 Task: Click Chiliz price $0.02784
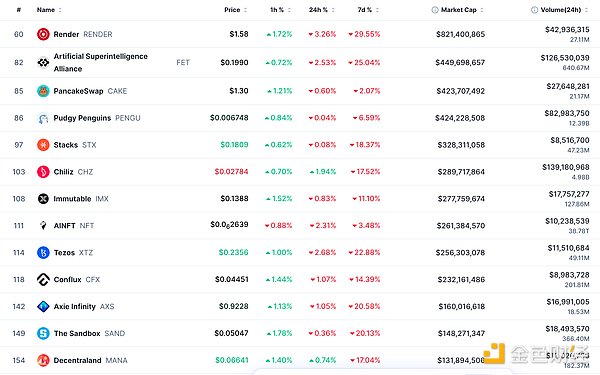[x=231, y=171]
